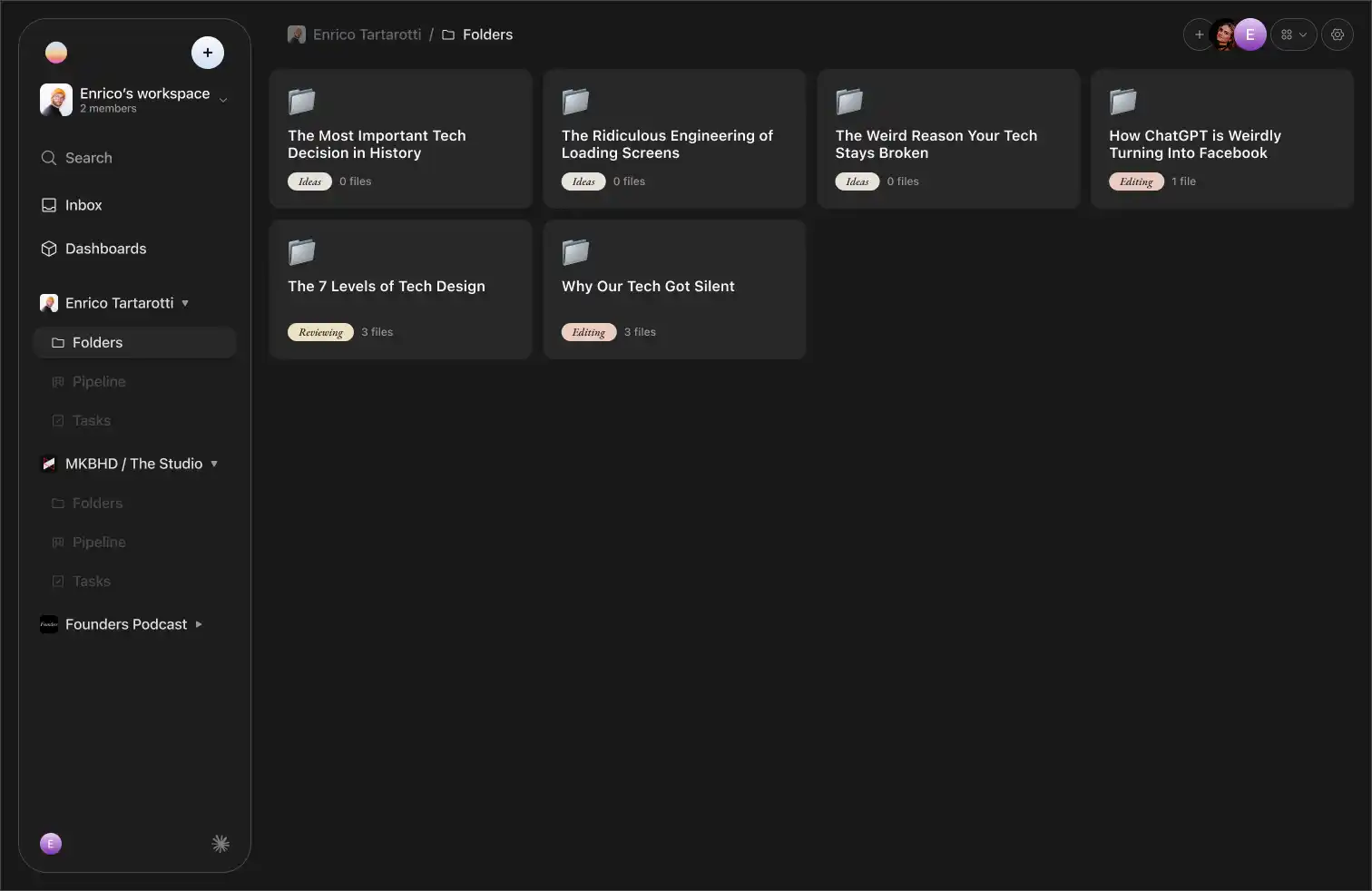Select Tasks under MKBHD / The Studio
The height and width of the screenshot is (891, 1372).
pyautogui.click(x=92, y=582)
